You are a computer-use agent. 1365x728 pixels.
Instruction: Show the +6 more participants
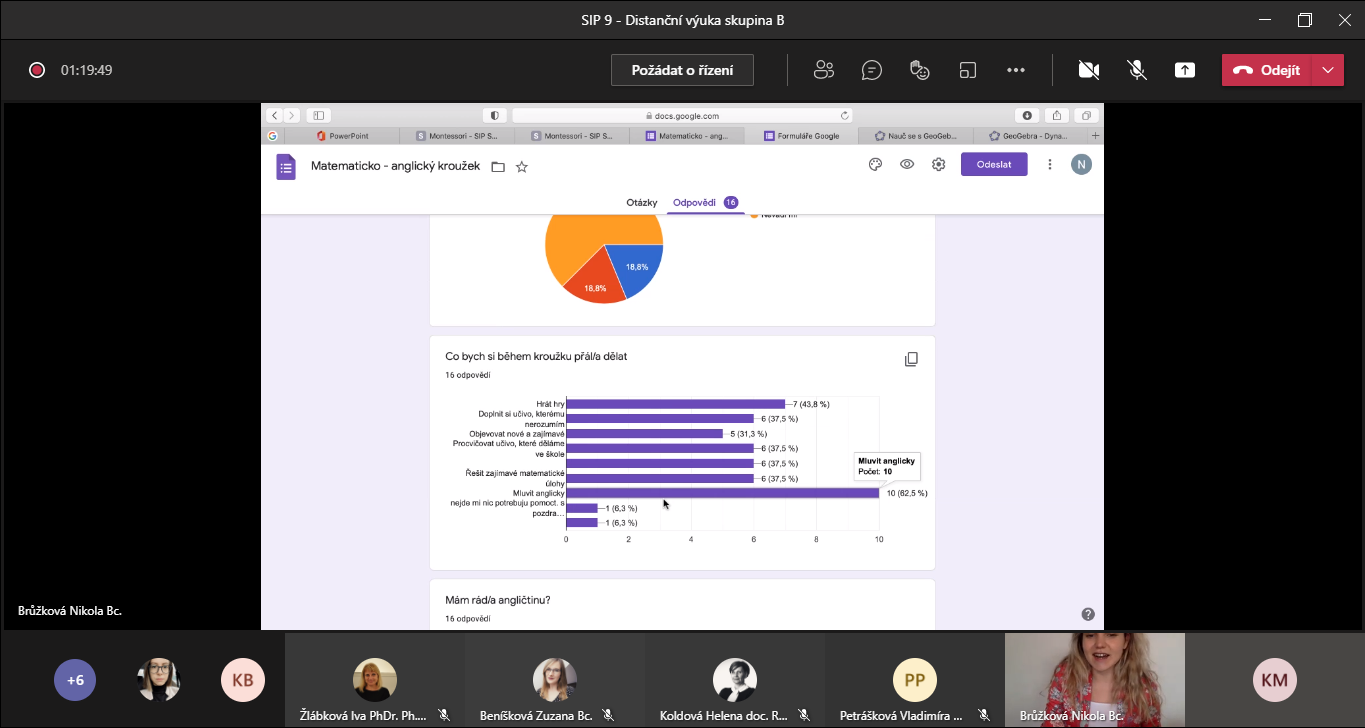point(76,680)
